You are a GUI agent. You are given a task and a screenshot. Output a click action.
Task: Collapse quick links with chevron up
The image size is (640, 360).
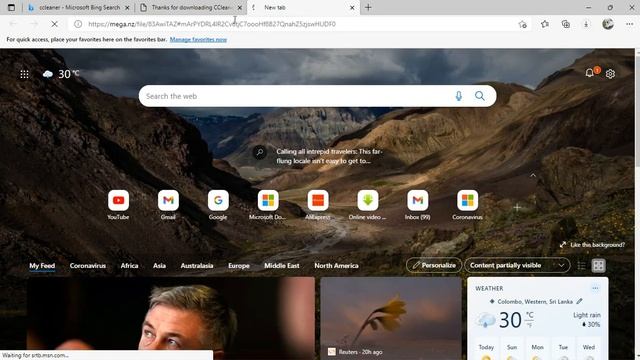pos(533,175)
